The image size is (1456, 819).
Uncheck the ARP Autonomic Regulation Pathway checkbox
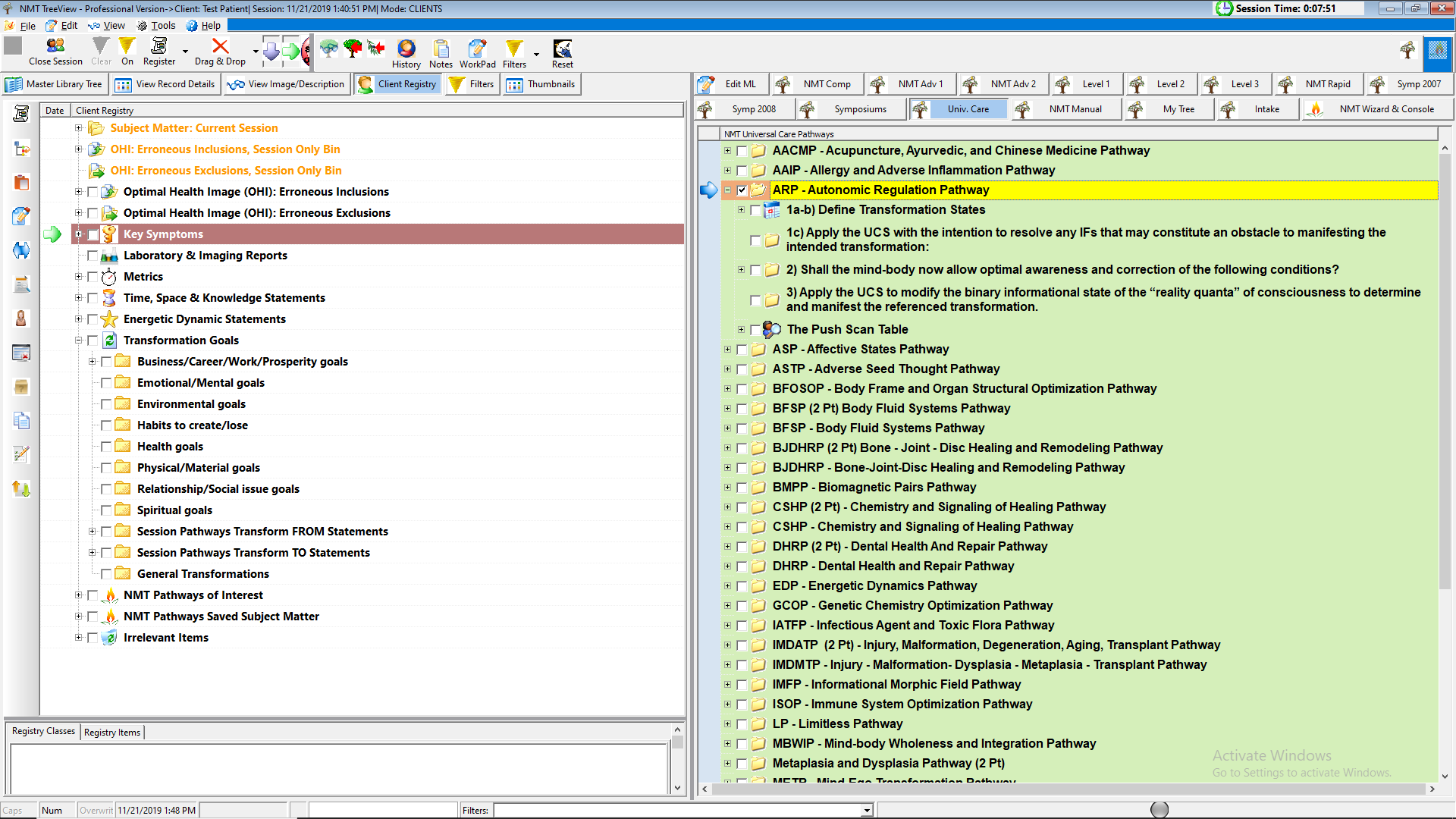(742, 190)
